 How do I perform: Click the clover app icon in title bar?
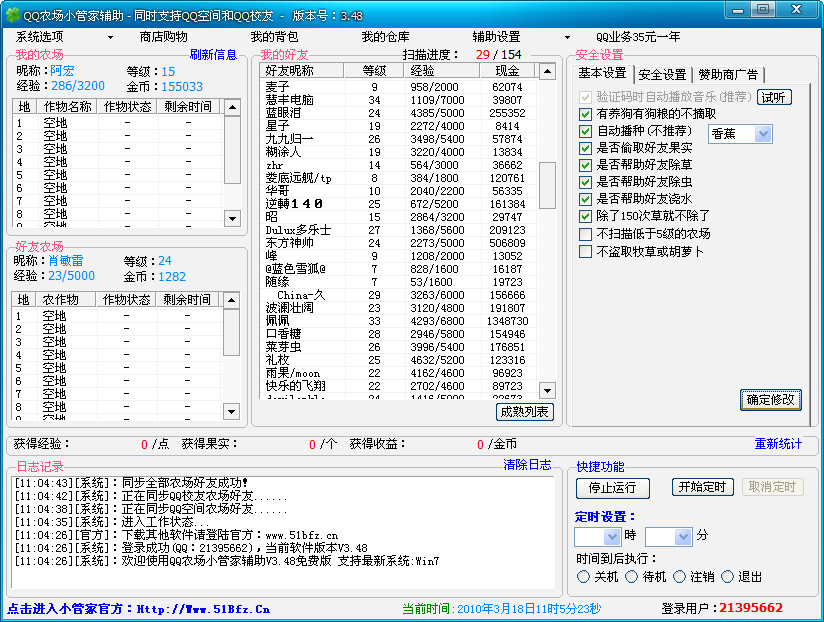(x=13, y=16)
